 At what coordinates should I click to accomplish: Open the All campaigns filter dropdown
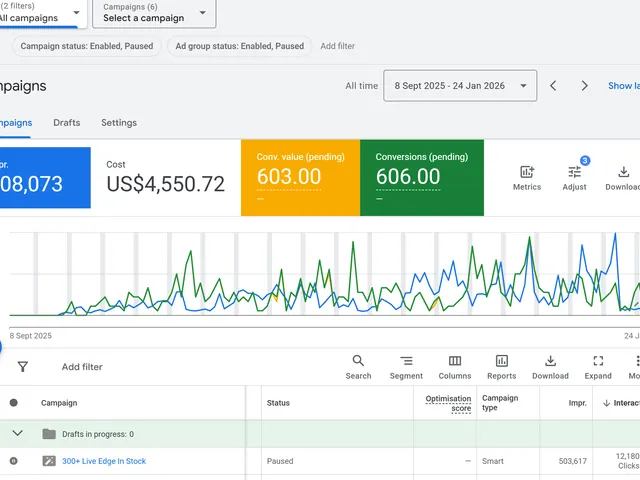point(41,13)
